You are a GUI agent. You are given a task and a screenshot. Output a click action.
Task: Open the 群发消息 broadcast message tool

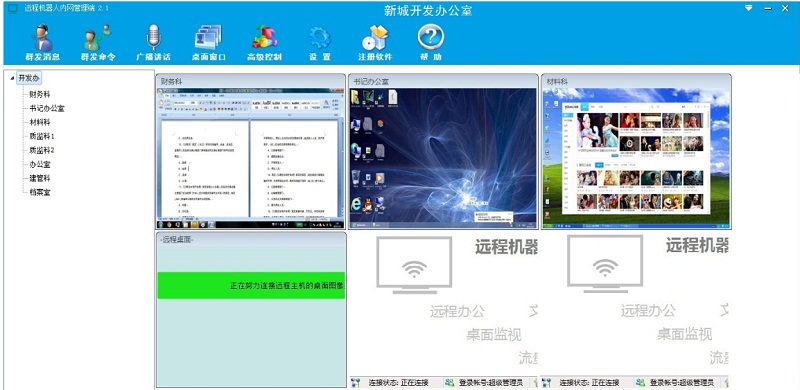point(43,43)
